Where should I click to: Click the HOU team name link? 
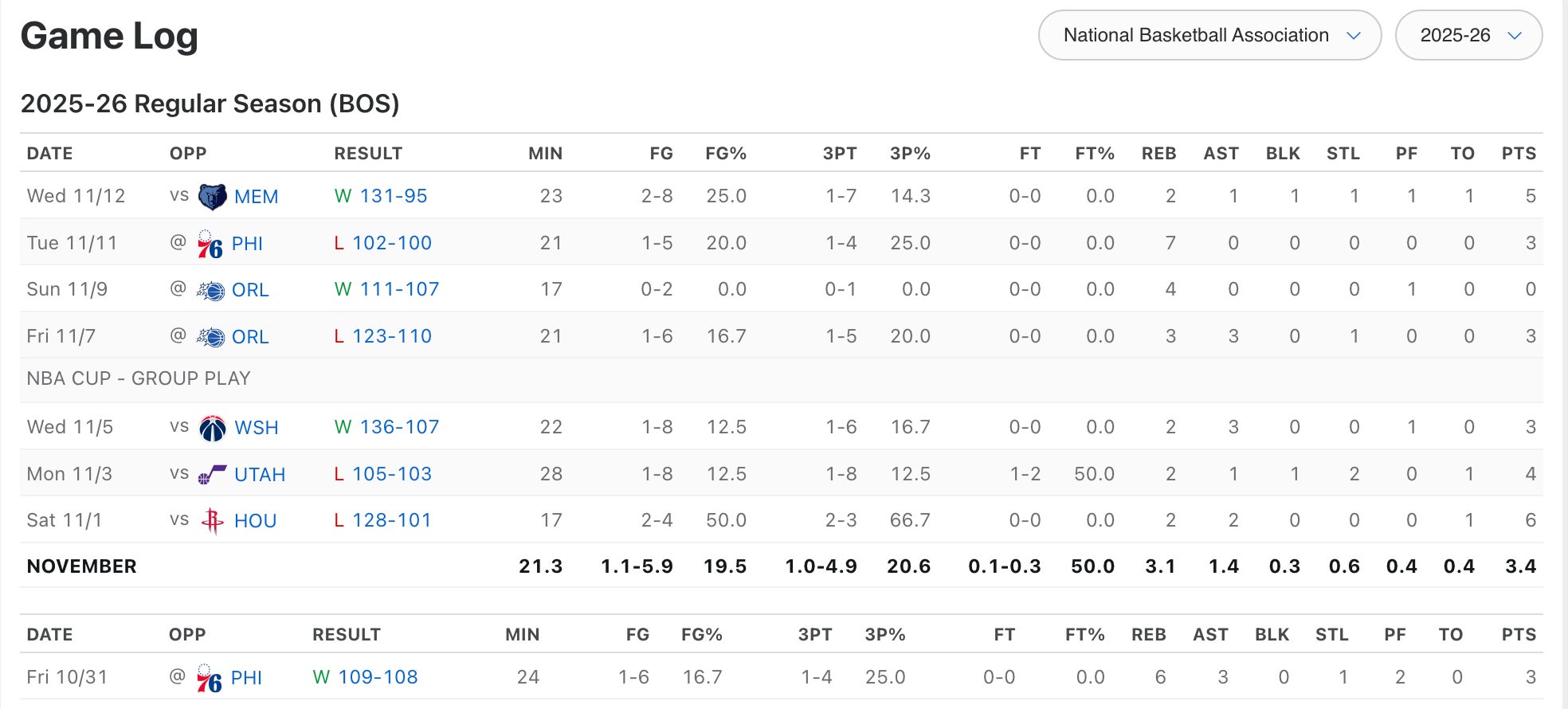point(255,521)
